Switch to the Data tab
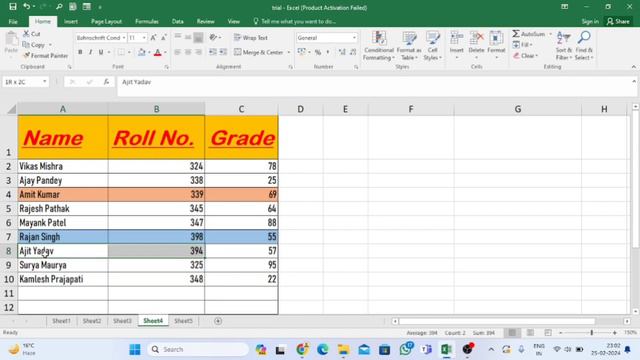 (178, 21)
